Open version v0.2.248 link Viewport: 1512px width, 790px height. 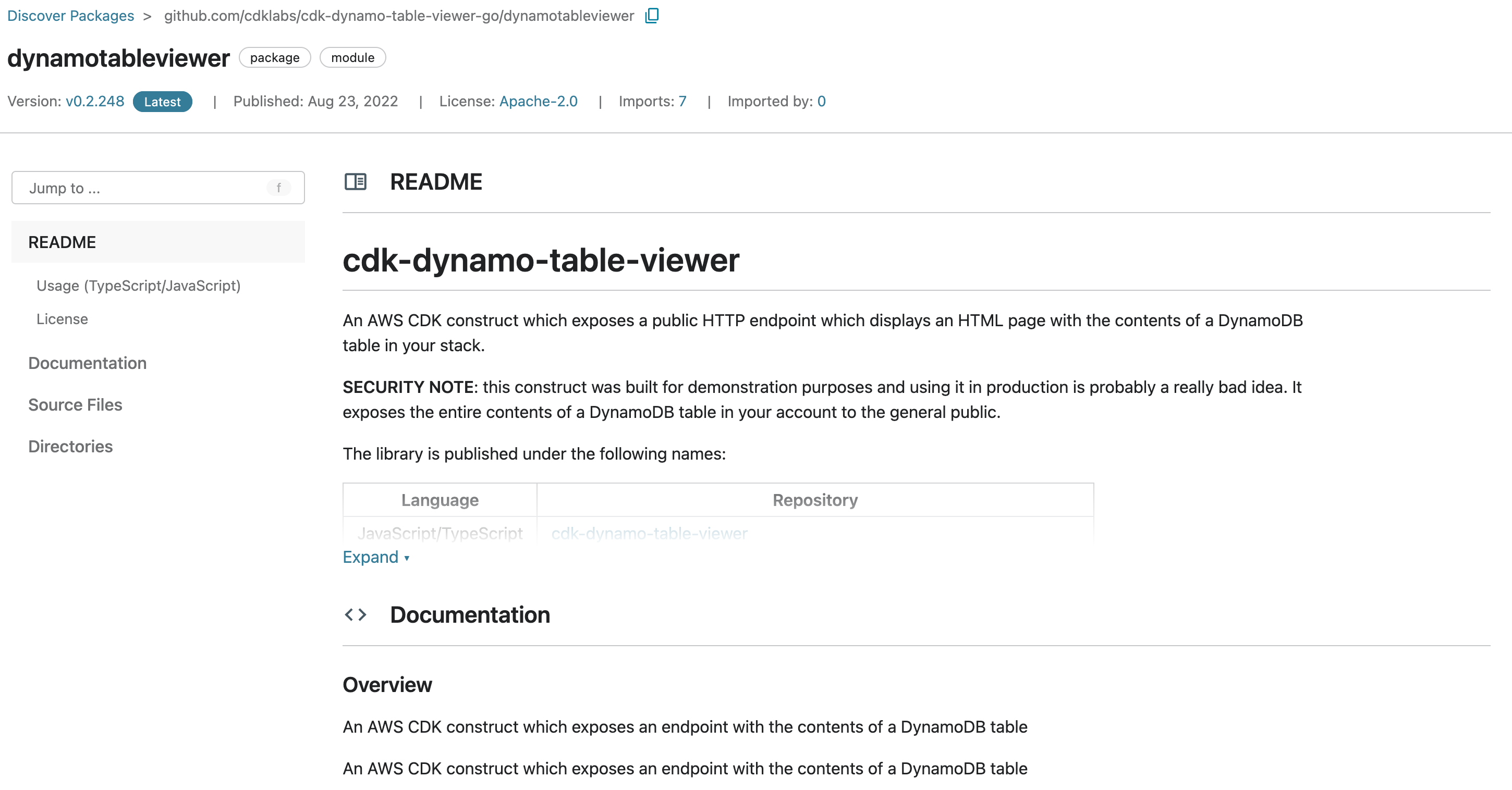point(95,102)
